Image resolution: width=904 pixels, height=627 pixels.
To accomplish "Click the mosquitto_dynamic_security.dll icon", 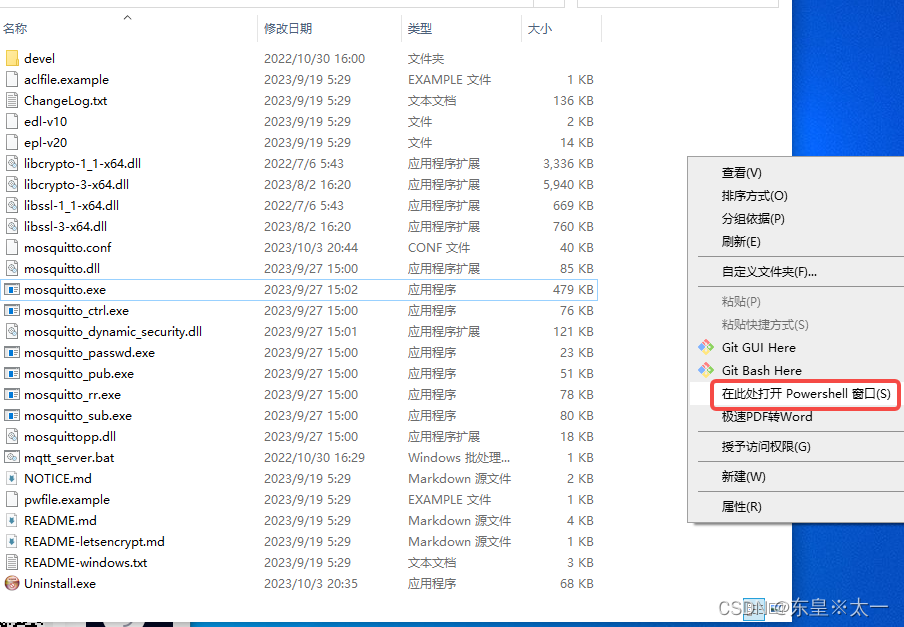I will point(12,331).
